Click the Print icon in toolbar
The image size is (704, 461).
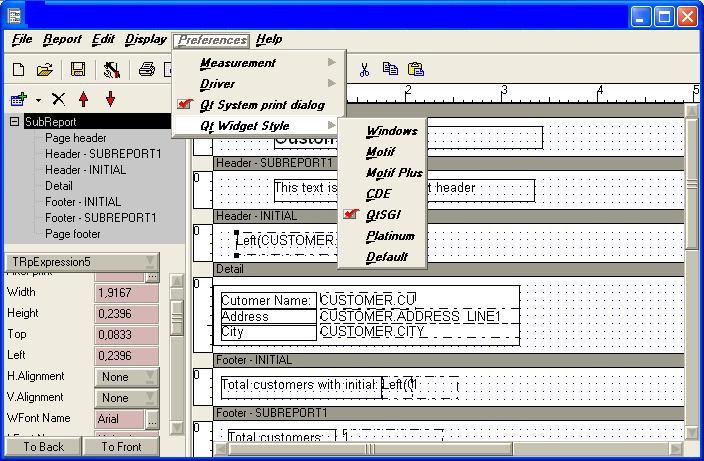coord(147,70)
